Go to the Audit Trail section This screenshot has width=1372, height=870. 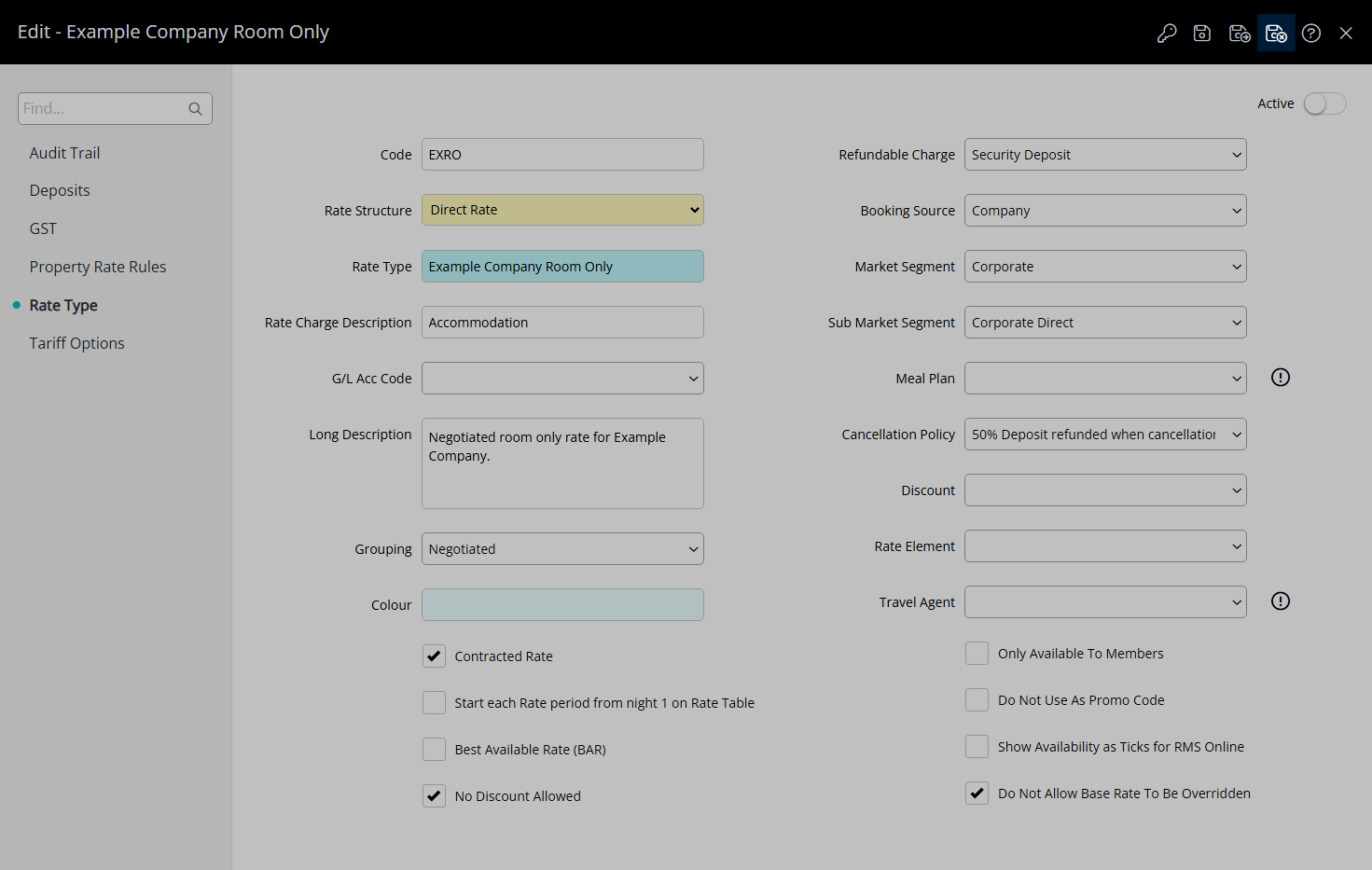(64, 153)
